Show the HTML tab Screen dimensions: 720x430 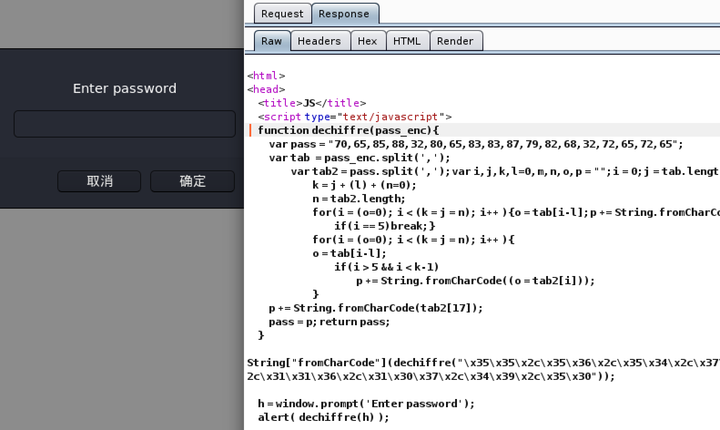(407, 41)
